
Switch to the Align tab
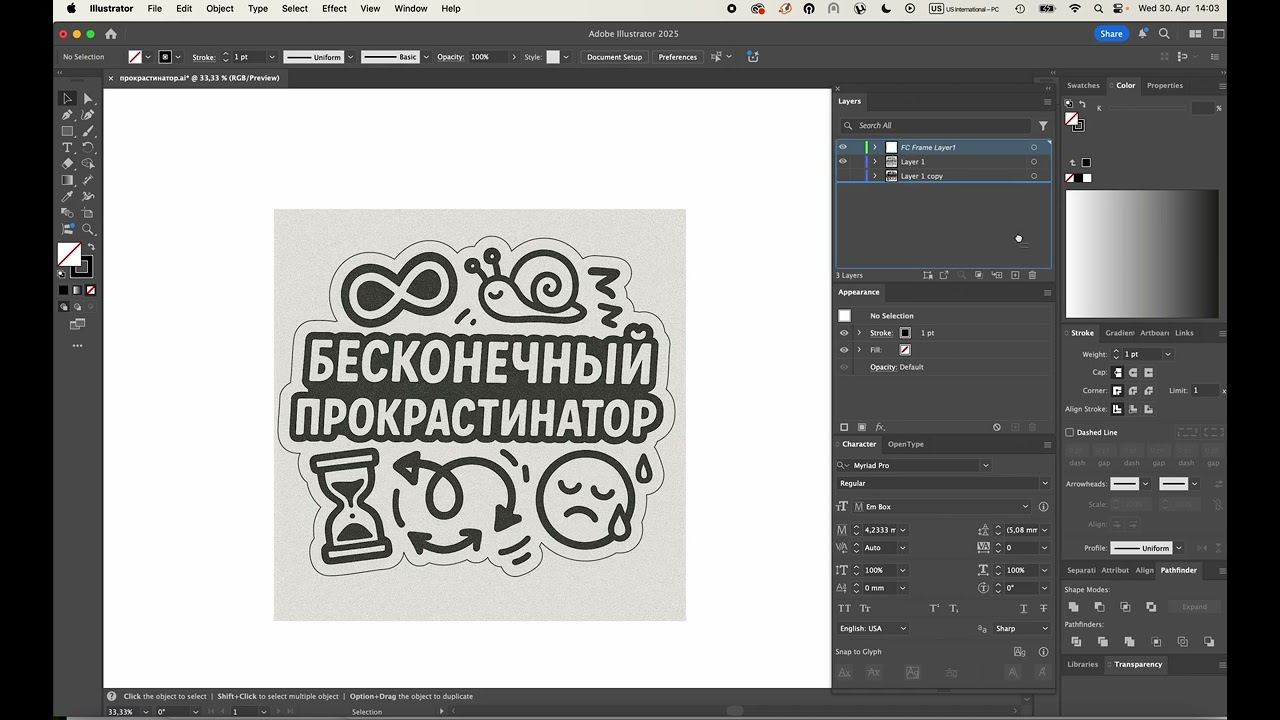coord(1144,570)
